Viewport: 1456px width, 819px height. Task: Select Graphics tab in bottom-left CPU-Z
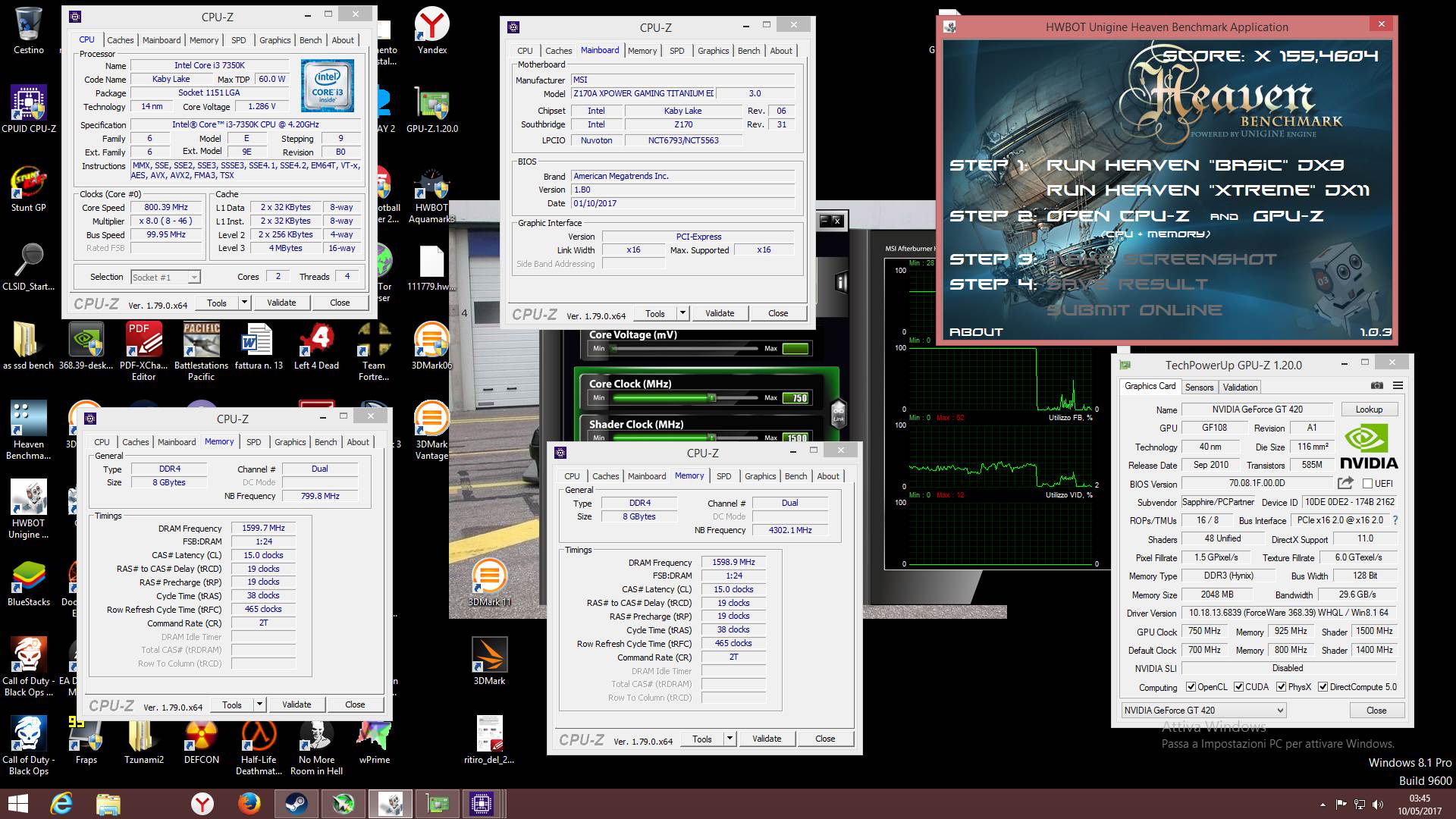(290, 442)
